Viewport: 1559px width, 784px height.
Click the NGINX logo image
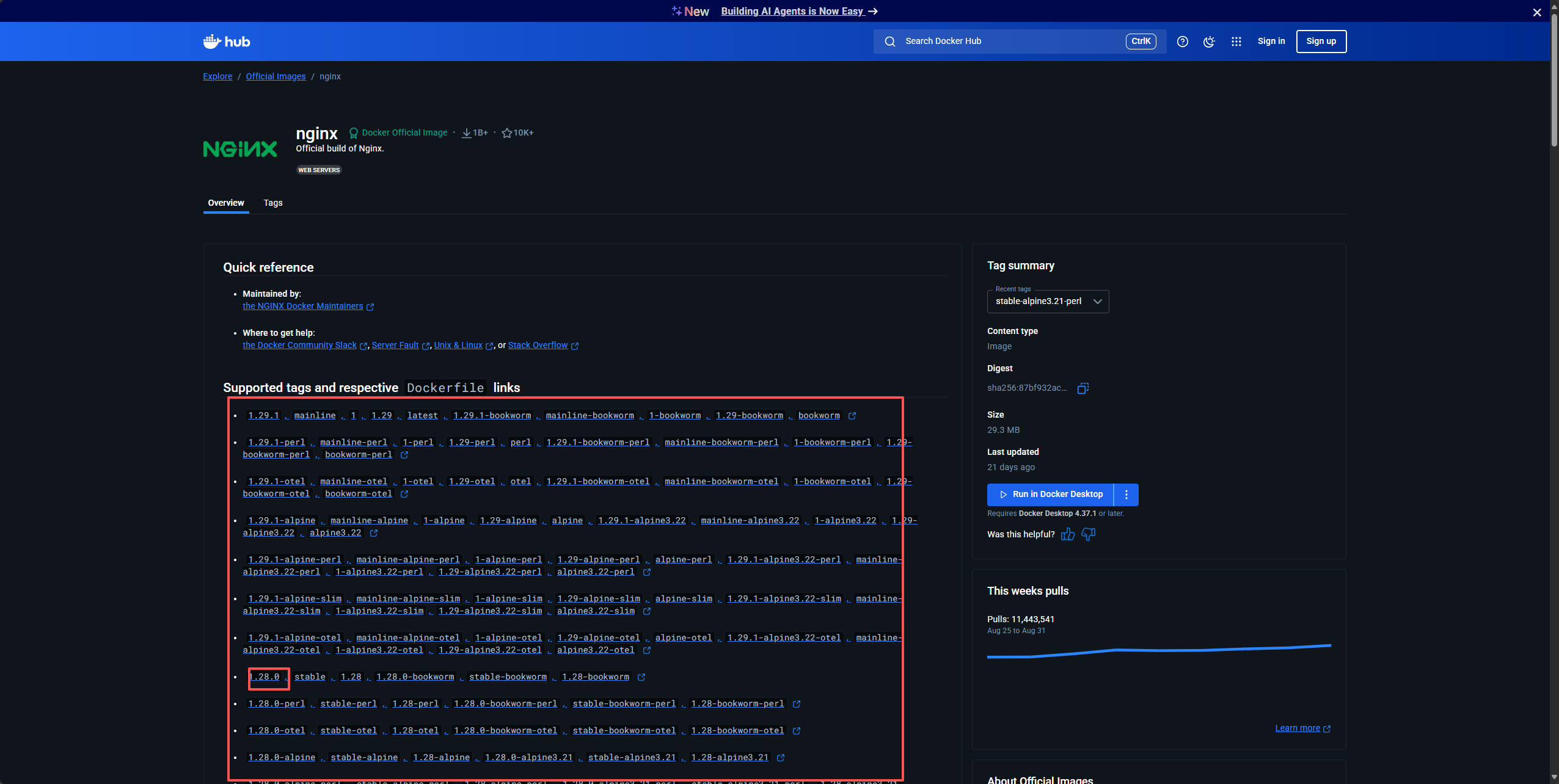240,149
